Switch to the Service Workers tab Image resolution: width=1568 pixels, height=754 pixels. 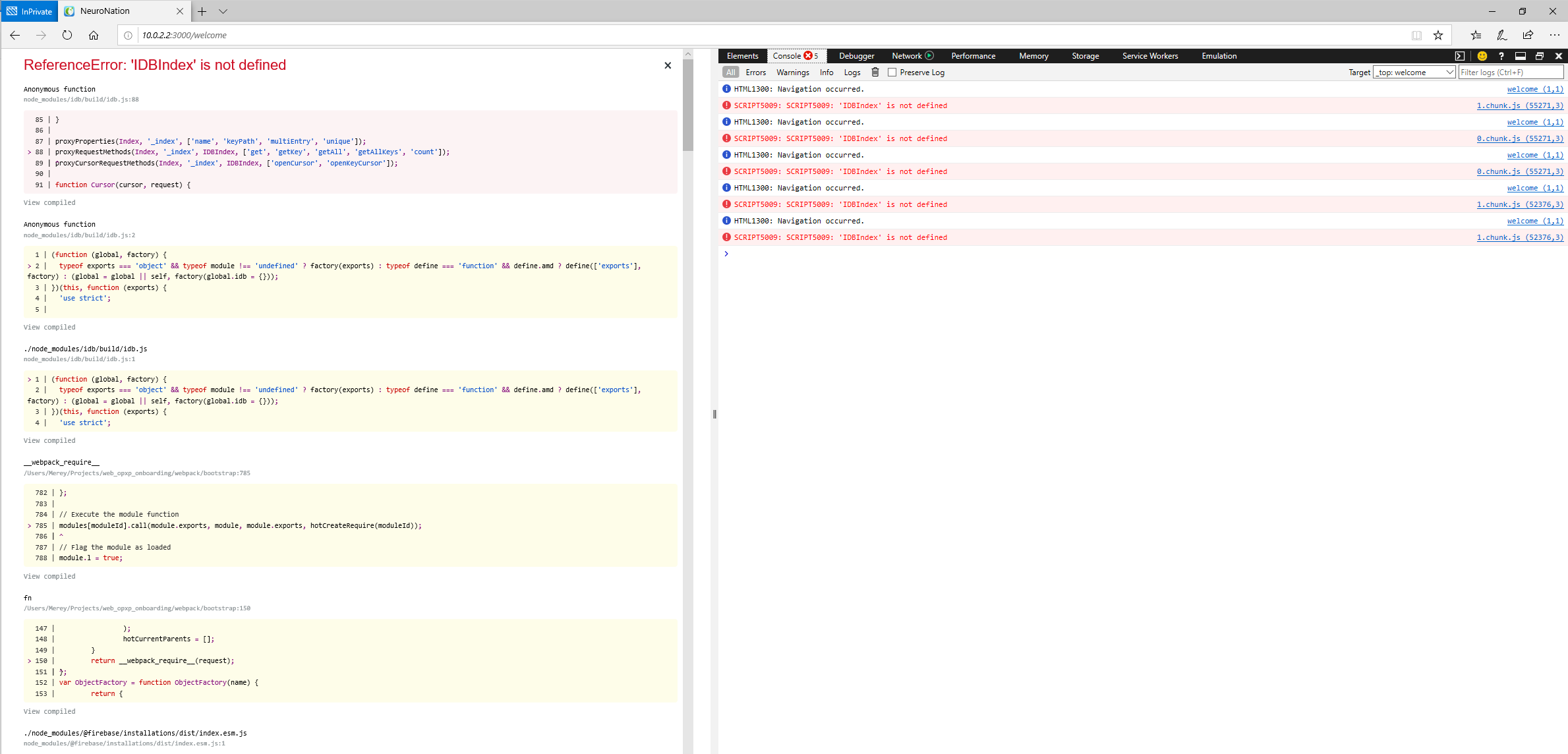click(x=1150, y=56)
